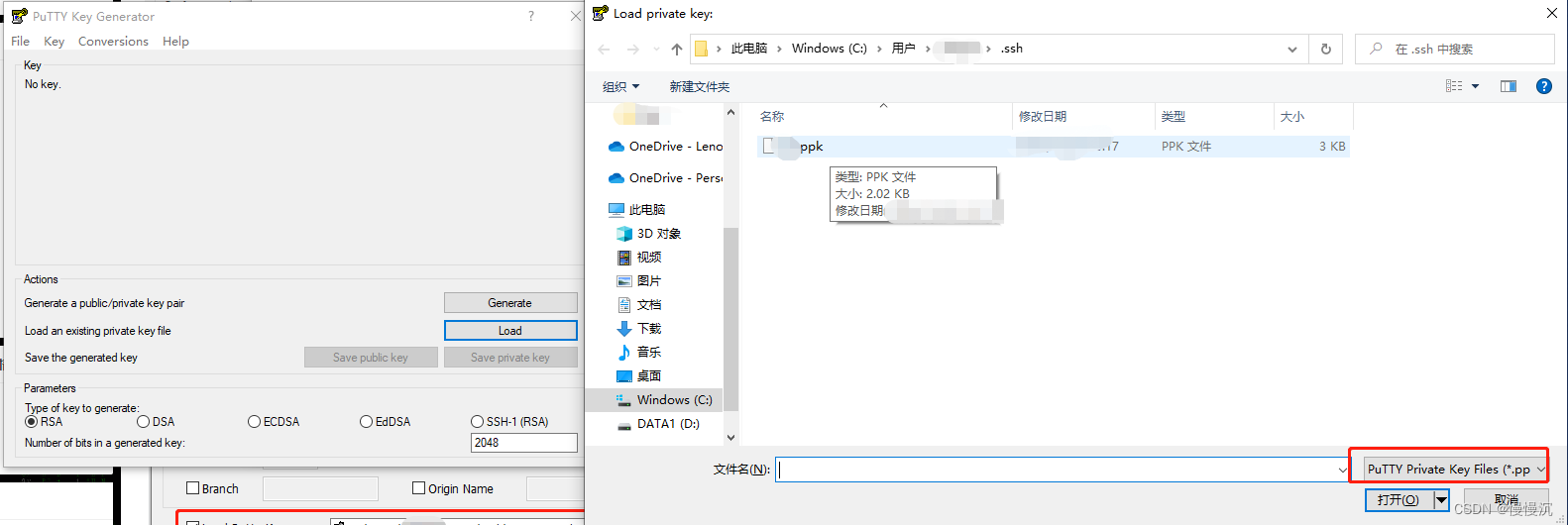Viewport: 1568px width, 525px height.
Task: Expand the view options dropdown arrow
Action: (x=1475, y=86)
